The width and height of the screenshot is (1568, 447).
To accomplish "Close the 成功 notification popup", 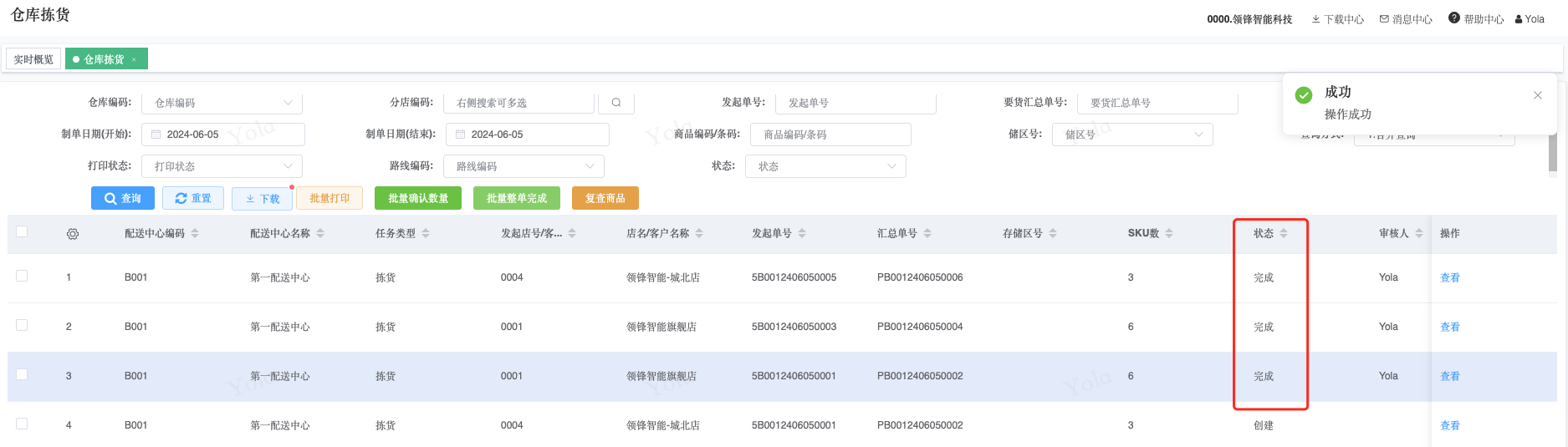I will point(1537,95).
